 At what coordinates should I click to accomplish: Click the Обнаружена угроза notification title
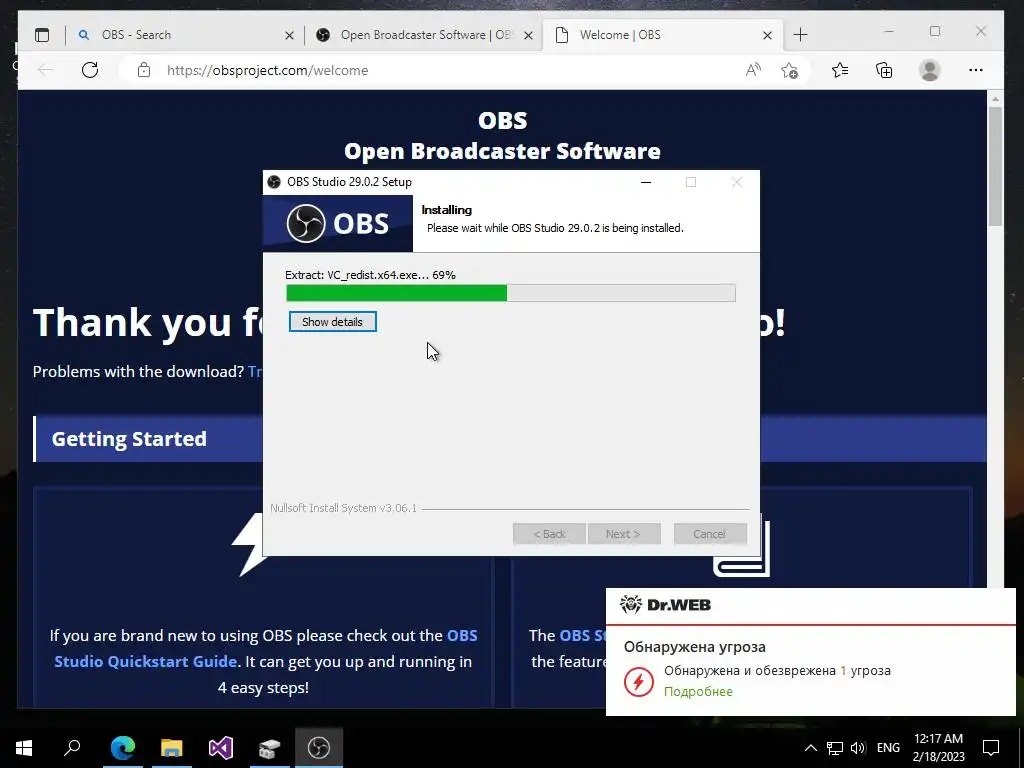click(x=695, y=647)
